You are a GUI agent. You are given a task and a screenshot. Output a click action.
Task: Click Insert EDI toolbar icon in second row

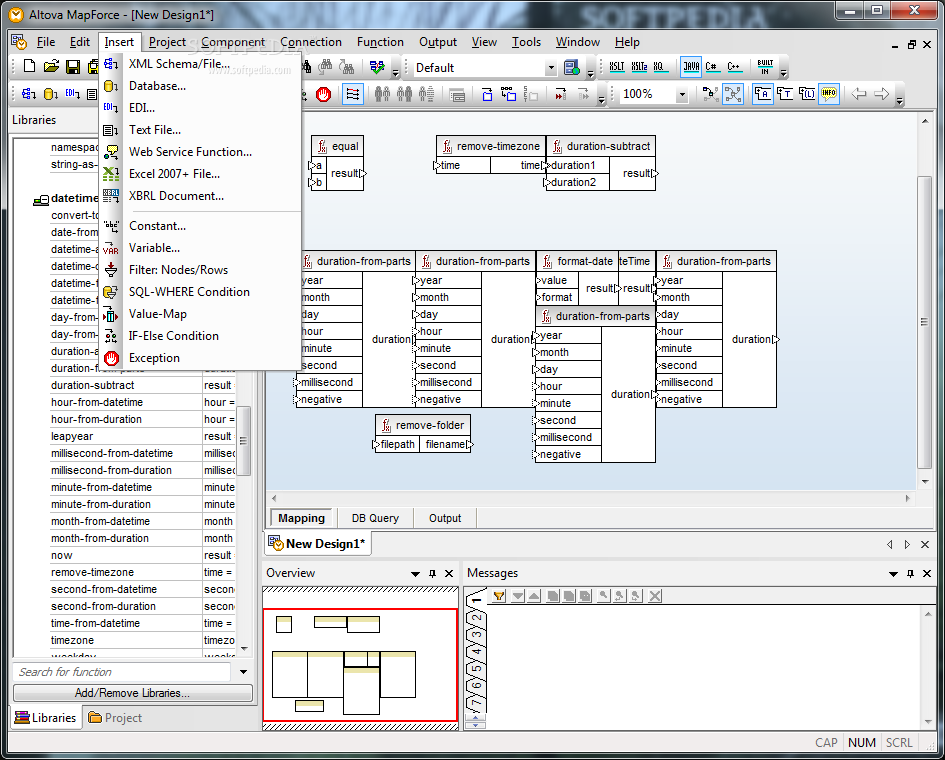(72, 94)
